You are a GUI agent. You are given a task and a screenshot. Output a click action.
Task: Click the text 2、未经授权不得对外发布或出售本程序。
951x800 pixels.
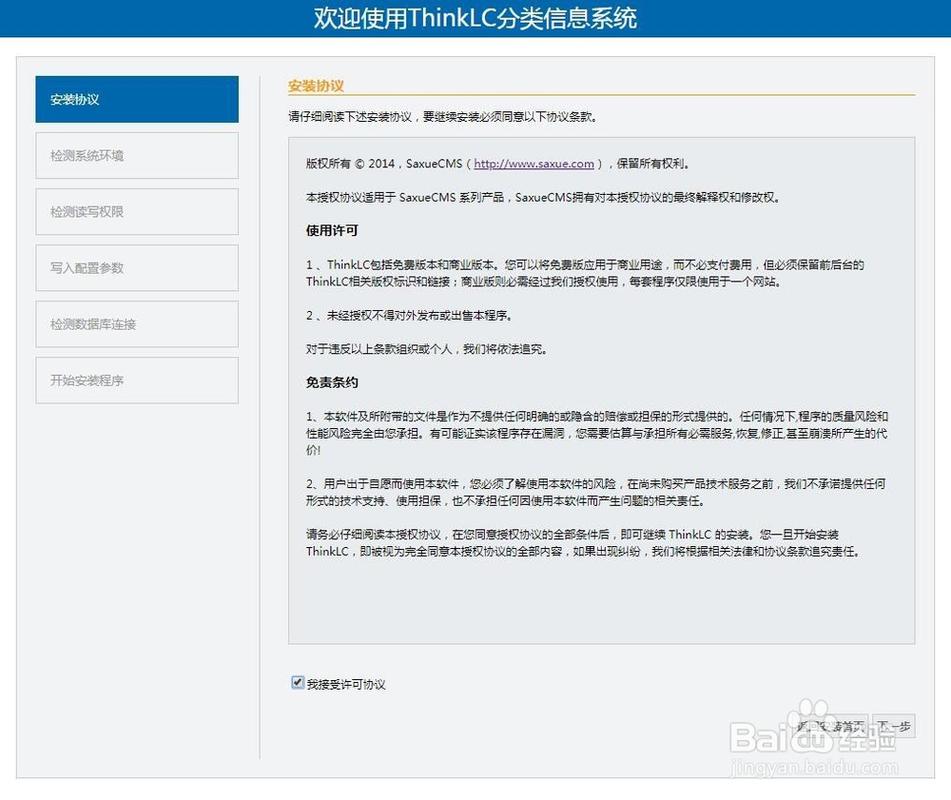(409, 315)
